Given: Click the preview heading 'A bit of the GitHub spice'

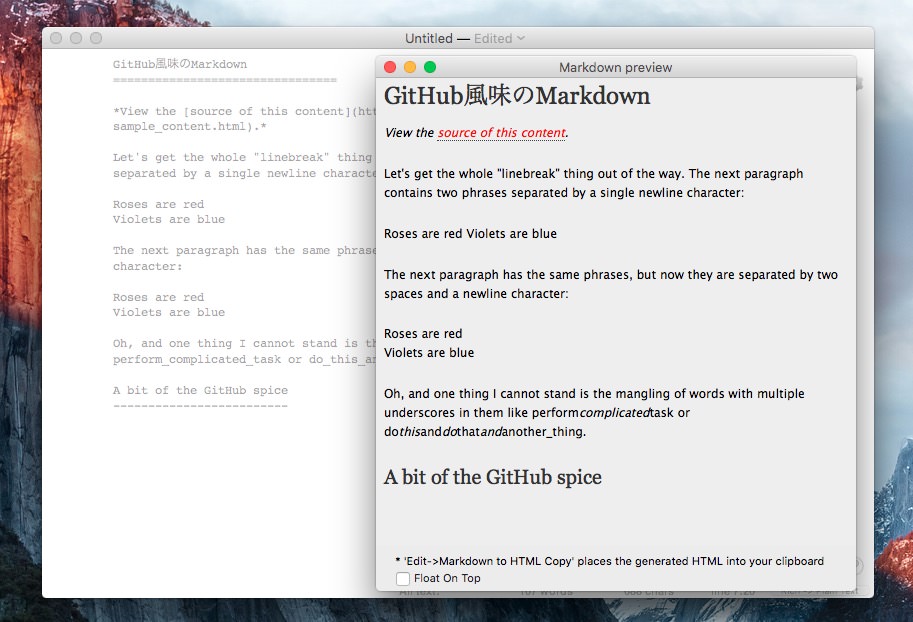Looking at the screenshot, I should (493, 477).
